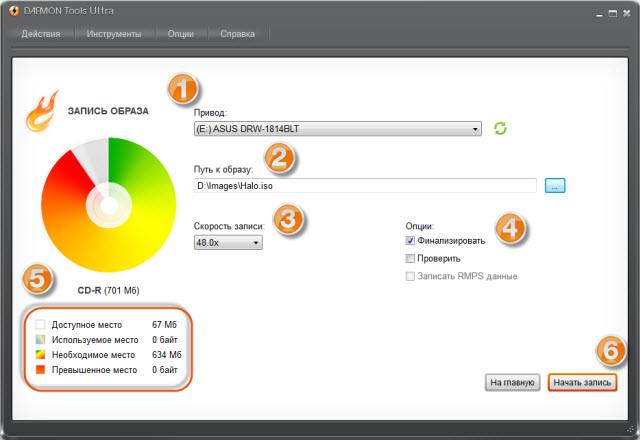Click the 67 Мб available space value
The image size is (640, 440).
pos(164,324)
